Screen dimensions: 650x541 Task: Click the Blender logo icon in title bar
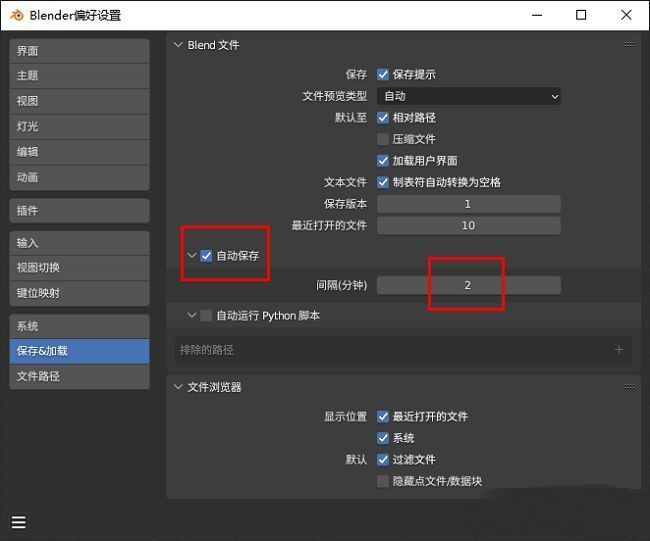pos(17,15)
